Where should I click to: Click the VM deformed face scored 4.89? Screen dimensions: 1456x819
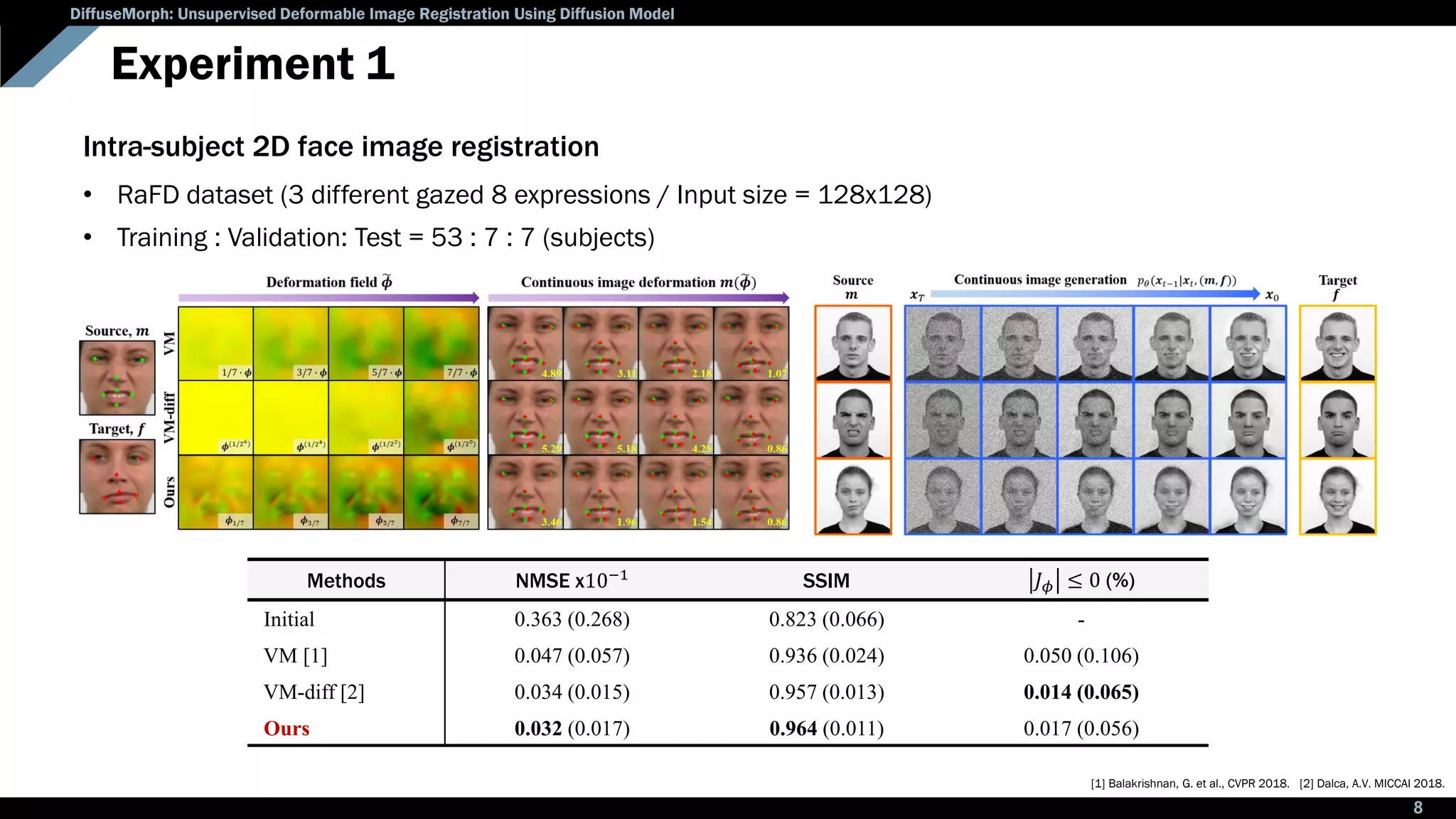(525, 343)
